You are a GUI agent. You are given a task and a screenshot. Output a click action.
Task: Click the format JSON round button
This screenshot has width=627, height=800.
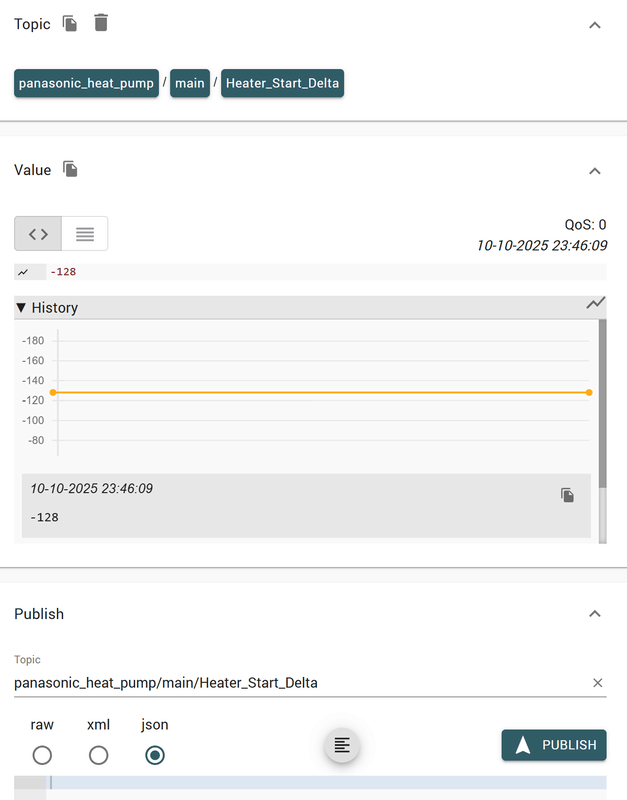coord(342,745)
